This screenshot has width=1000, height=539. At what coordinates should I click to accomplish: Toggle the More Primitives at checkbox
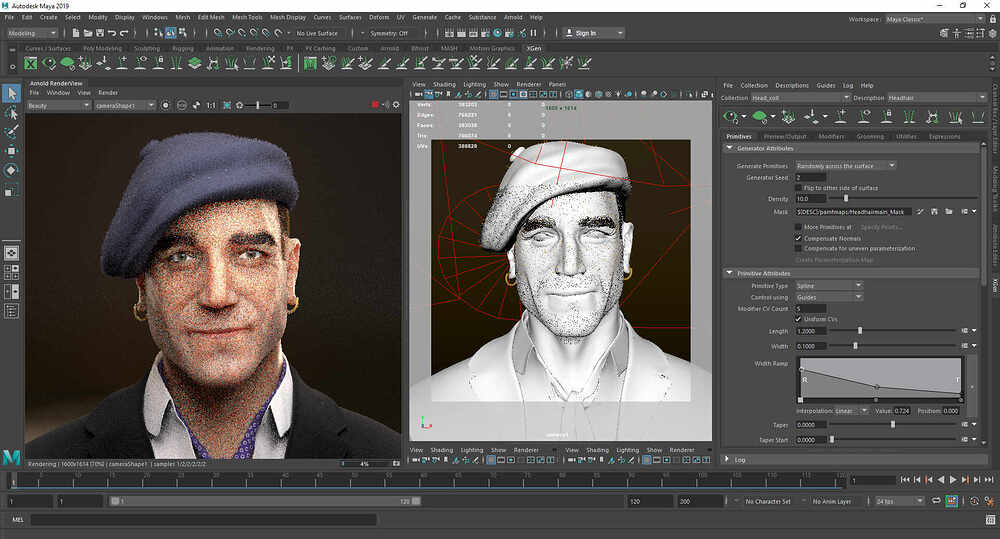pyautogui.click(x=798, y=226)
